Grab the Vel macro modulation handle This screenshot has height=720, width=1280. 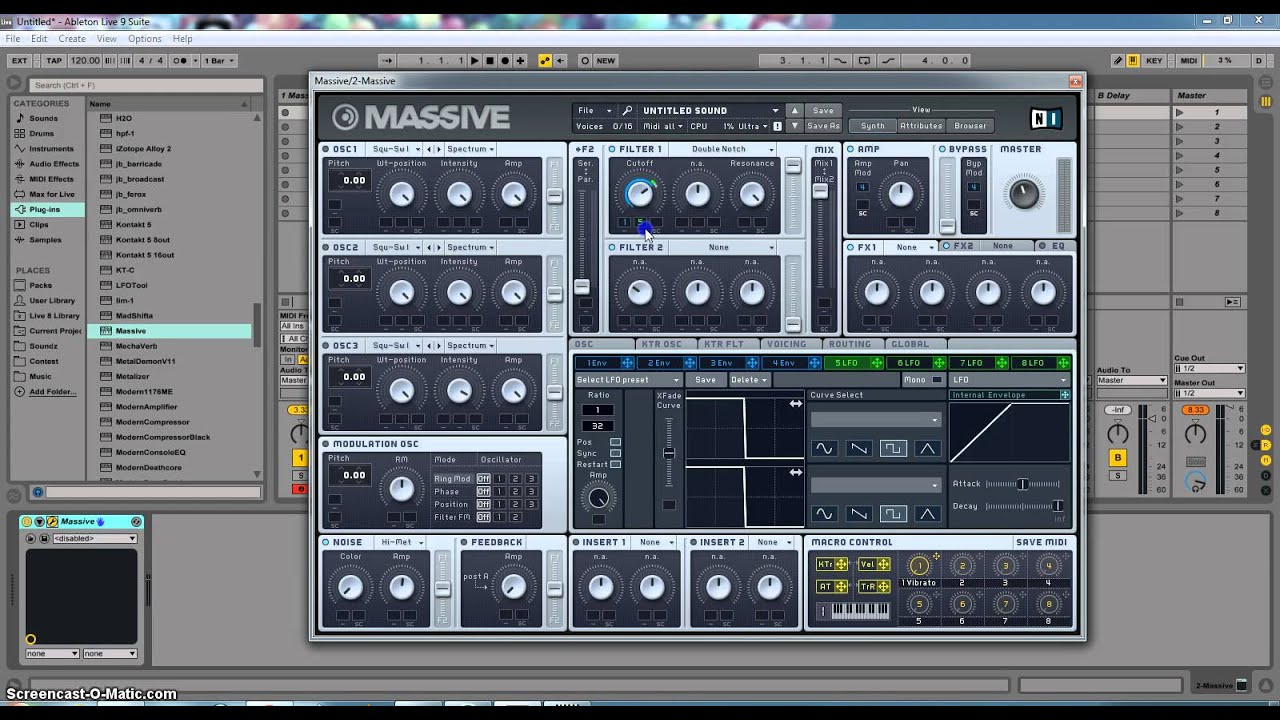(x=884, y=564)
